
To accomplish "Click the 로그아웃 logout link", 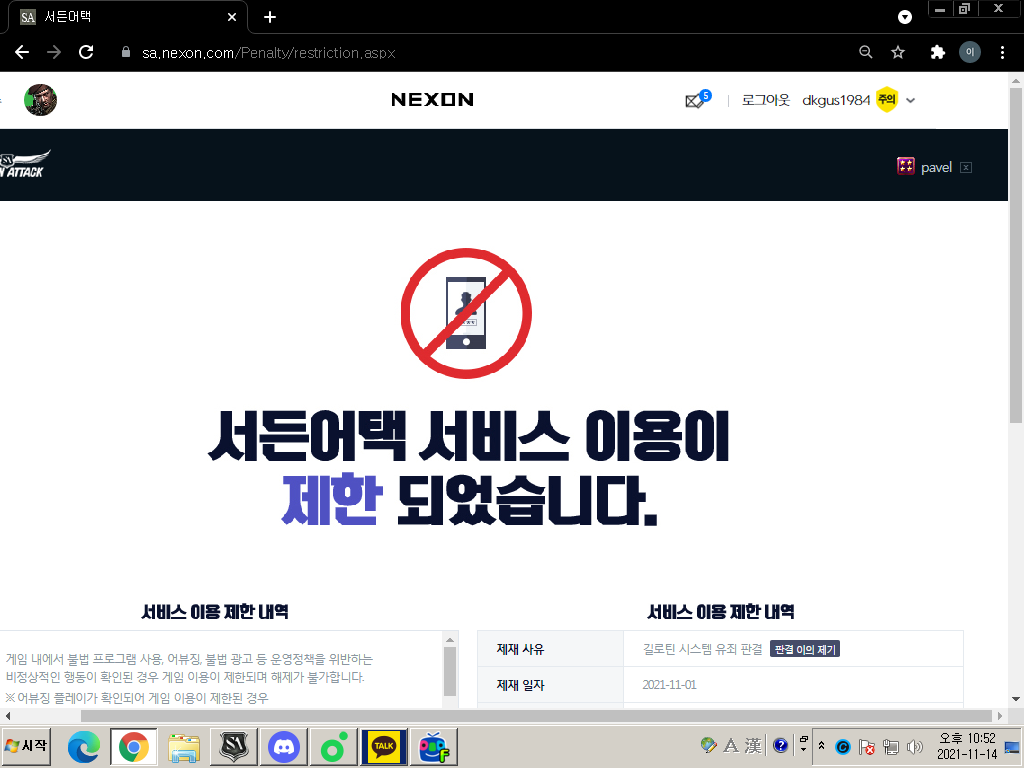I will [765, 100].
